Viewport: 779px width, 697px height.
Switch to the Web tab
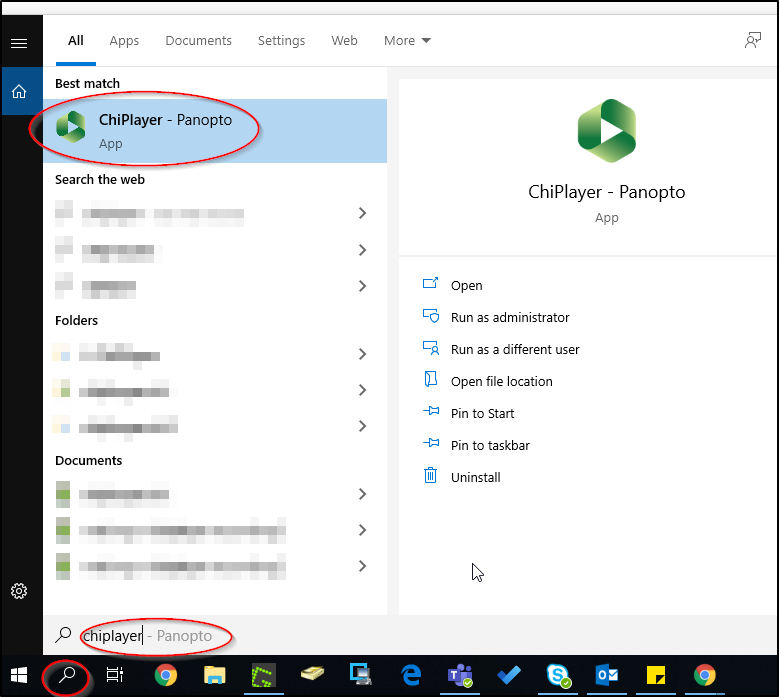point(344,41)
